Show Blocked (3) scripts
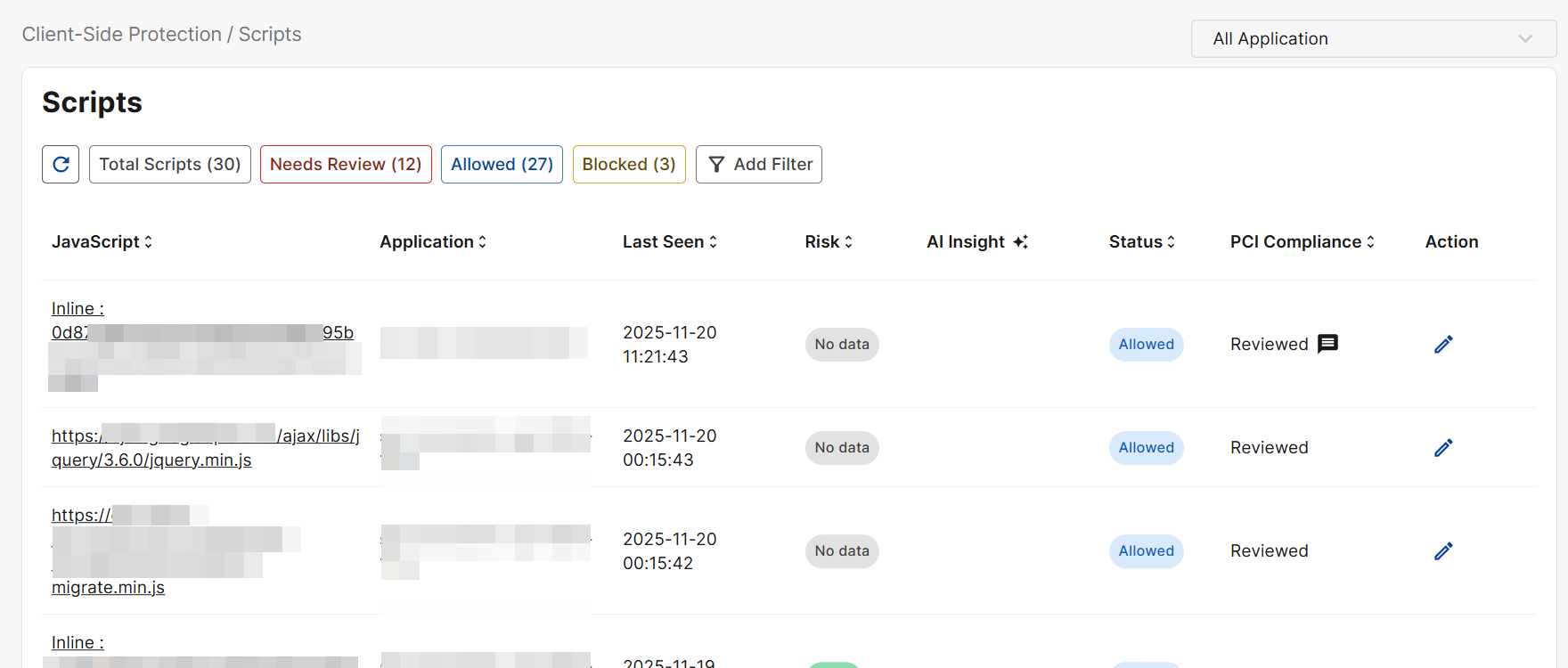1568x668 pixels. coord(629,165)
